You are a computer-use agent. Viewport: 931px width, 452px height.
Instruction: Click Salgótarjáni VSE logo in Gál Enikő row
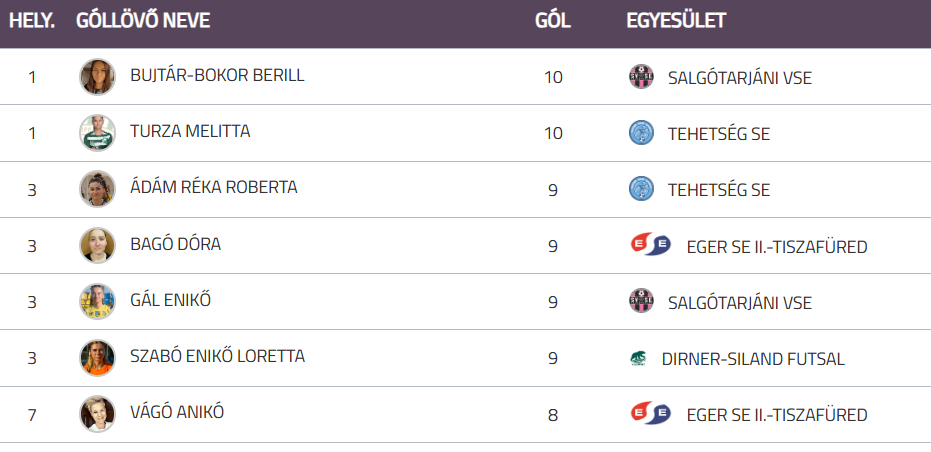(640, 302)
